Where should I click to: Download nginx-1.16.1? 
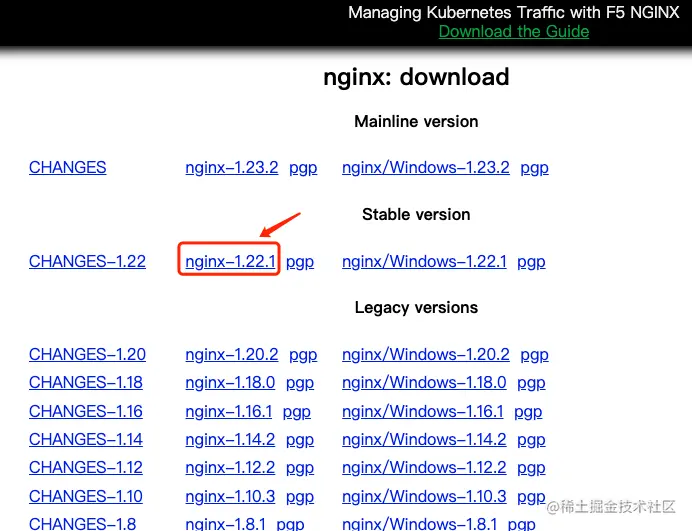(229, 411)
